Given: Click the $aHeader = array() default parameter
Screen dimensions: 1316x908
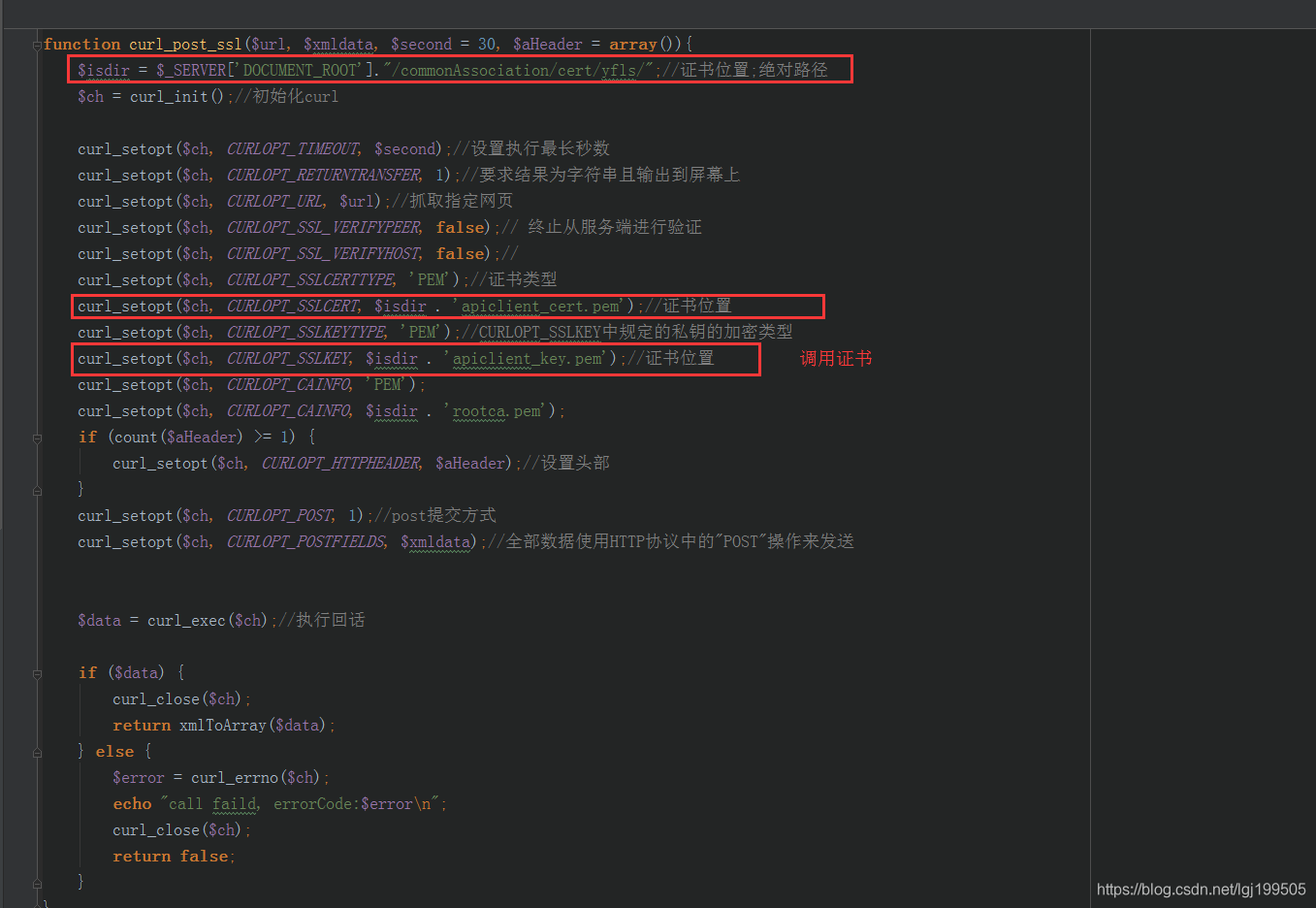Looking at the screenshot, I should (x=598, y=45).
